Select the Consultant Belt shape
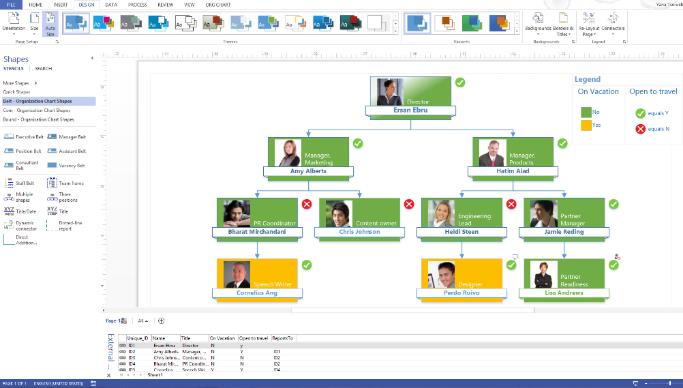Image resolution: width=683 pixels, height=388 pixels. [x=22, y=165]
